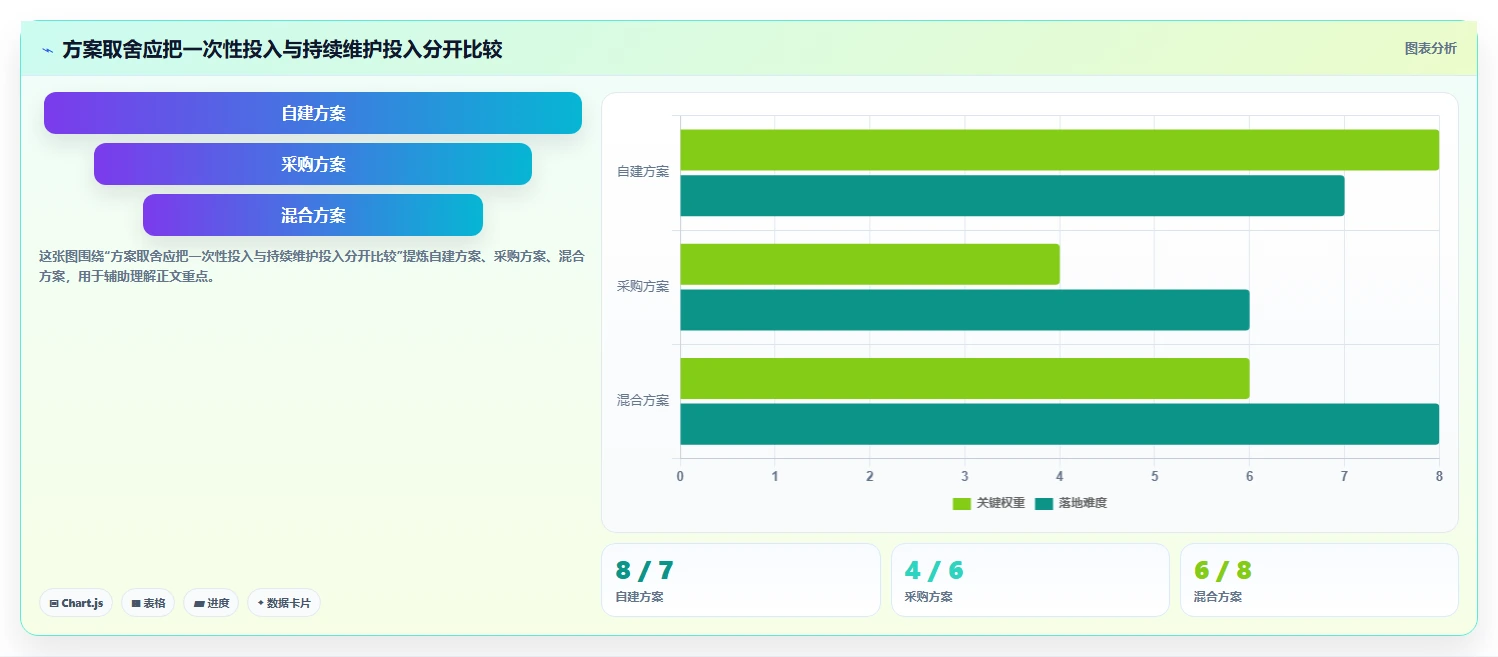Click the lightning icon beside the title
Image resolution: width=1498 pixels, height=657 pixels.
coord(47,50)
